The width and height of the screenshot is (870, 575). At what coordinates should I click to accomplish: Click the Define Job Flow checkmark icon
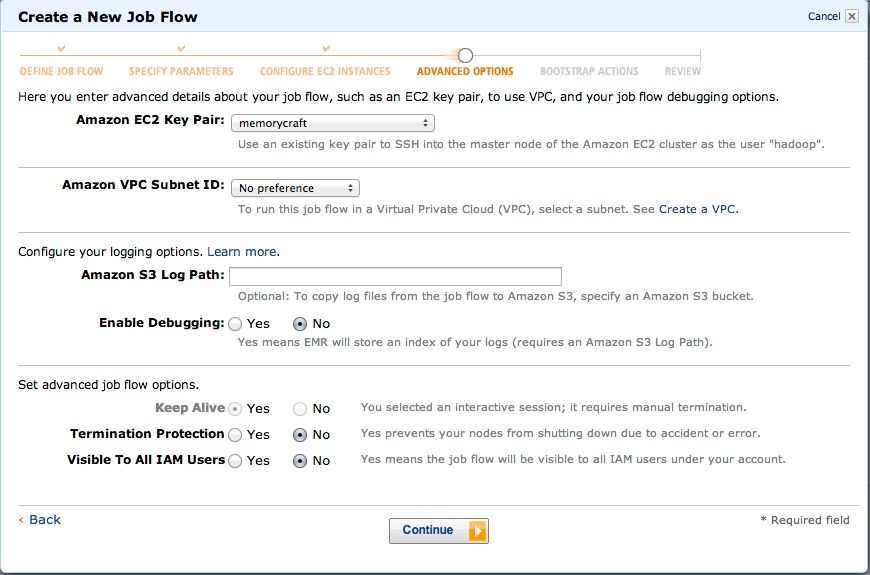coord(62,48)
